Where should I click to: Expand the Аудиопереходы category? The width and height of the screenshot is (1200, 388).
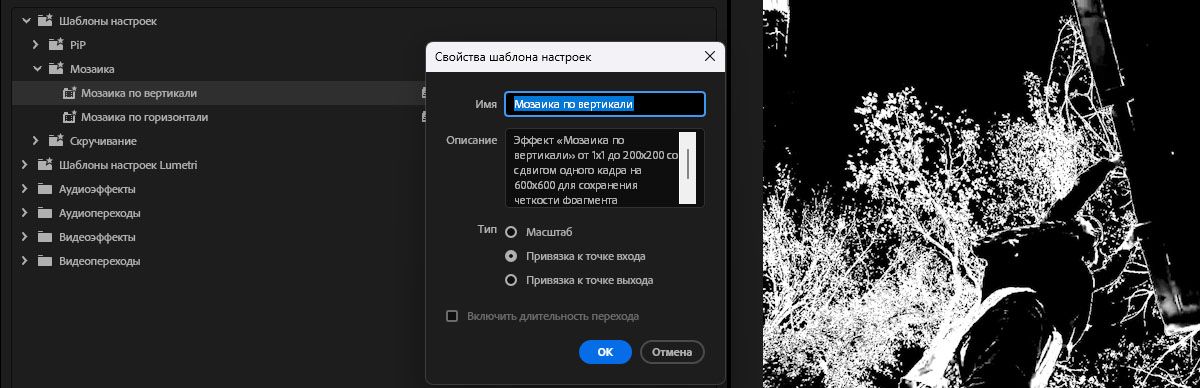26,213
